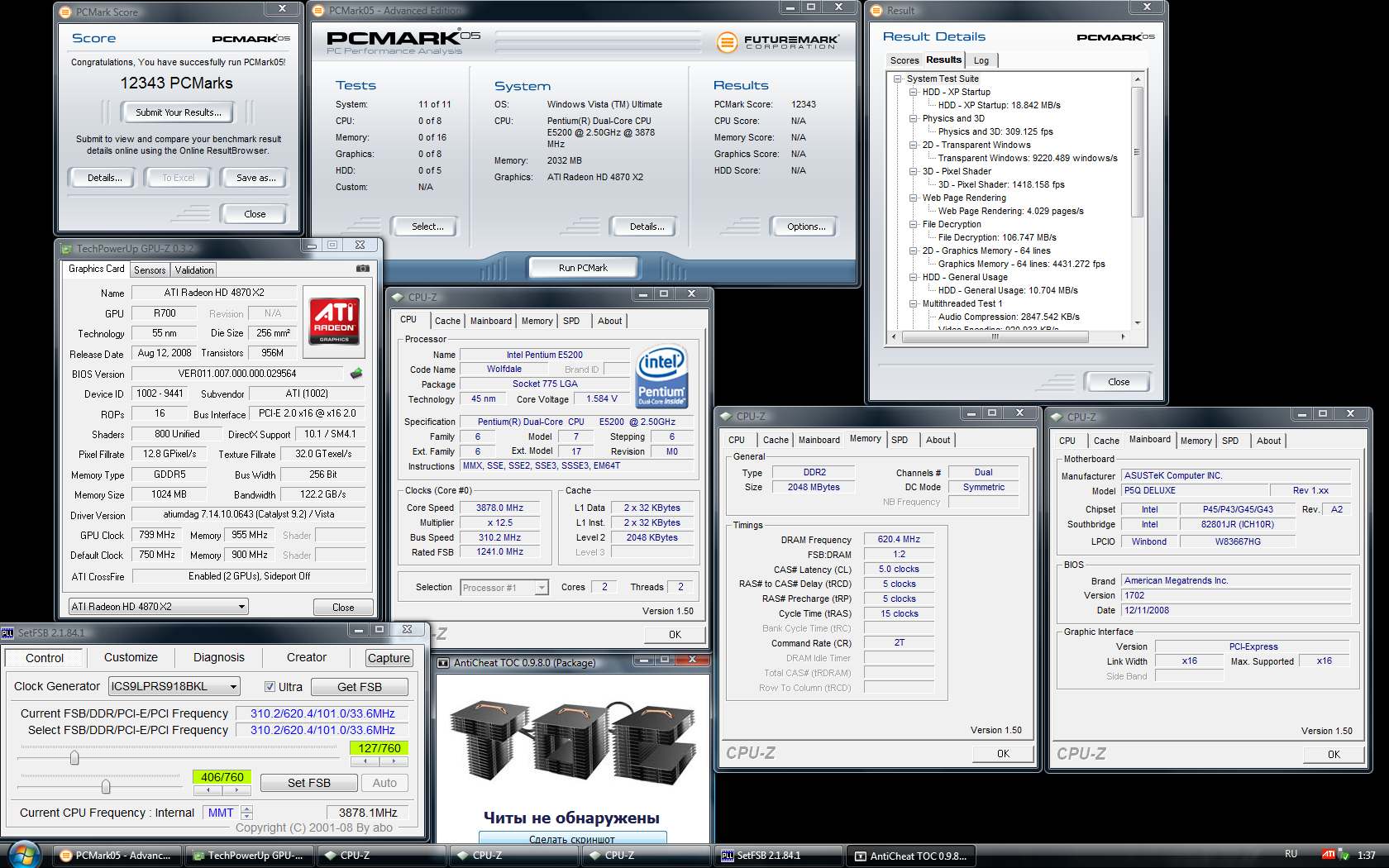Click About tab in CPU-Z Mainboard window
Image resolution: width=1389 pixels, height=868 pixels.
click(x=1268, y=441)
